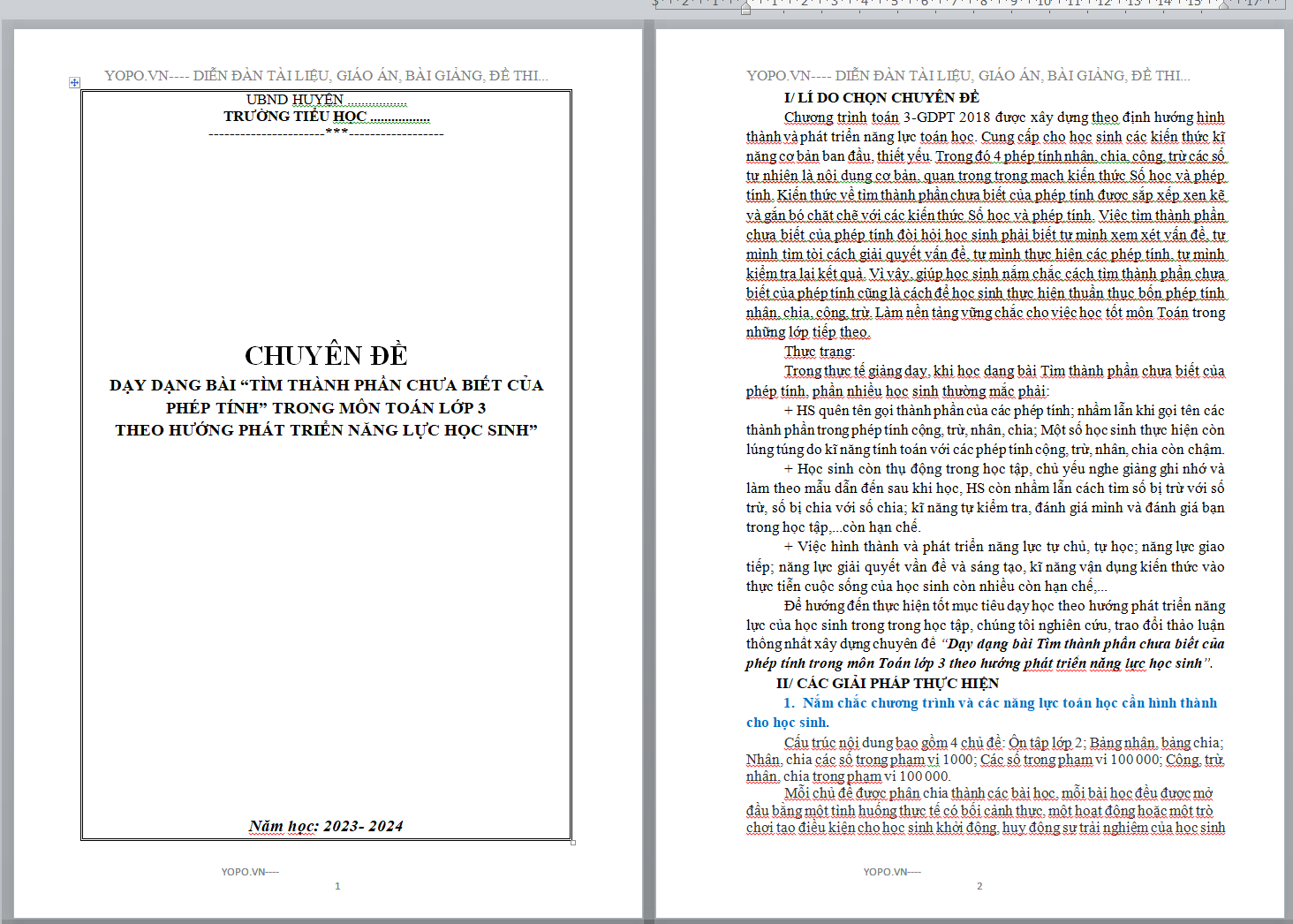Click the line 'PHÉP TÍNH” TRONG MÔN TOÁN LỚP 3'
1293x924 pixels.
326,407
